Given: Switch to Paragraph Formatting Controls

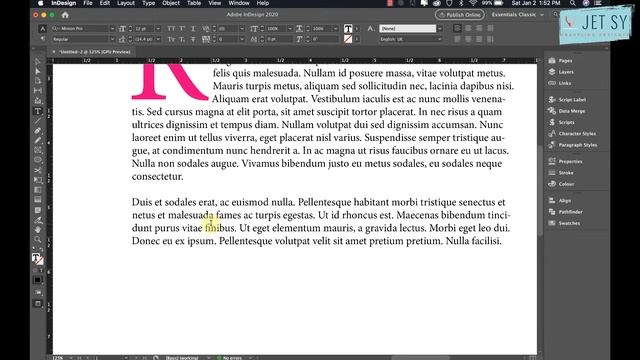Looking at the screenshot, I should click(42, 39).
